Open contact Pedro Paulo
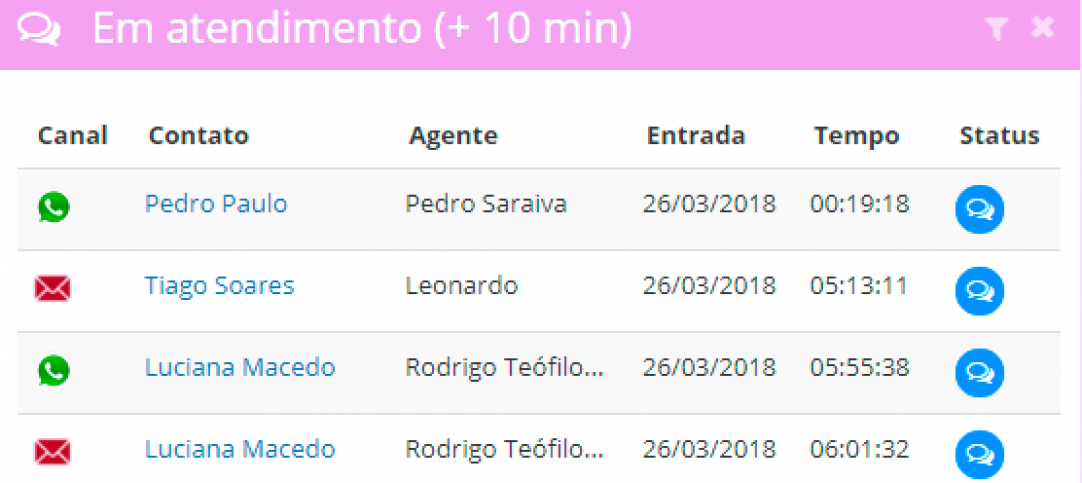The height and width of the screenshot is (483, 1082). click(216, 204)
